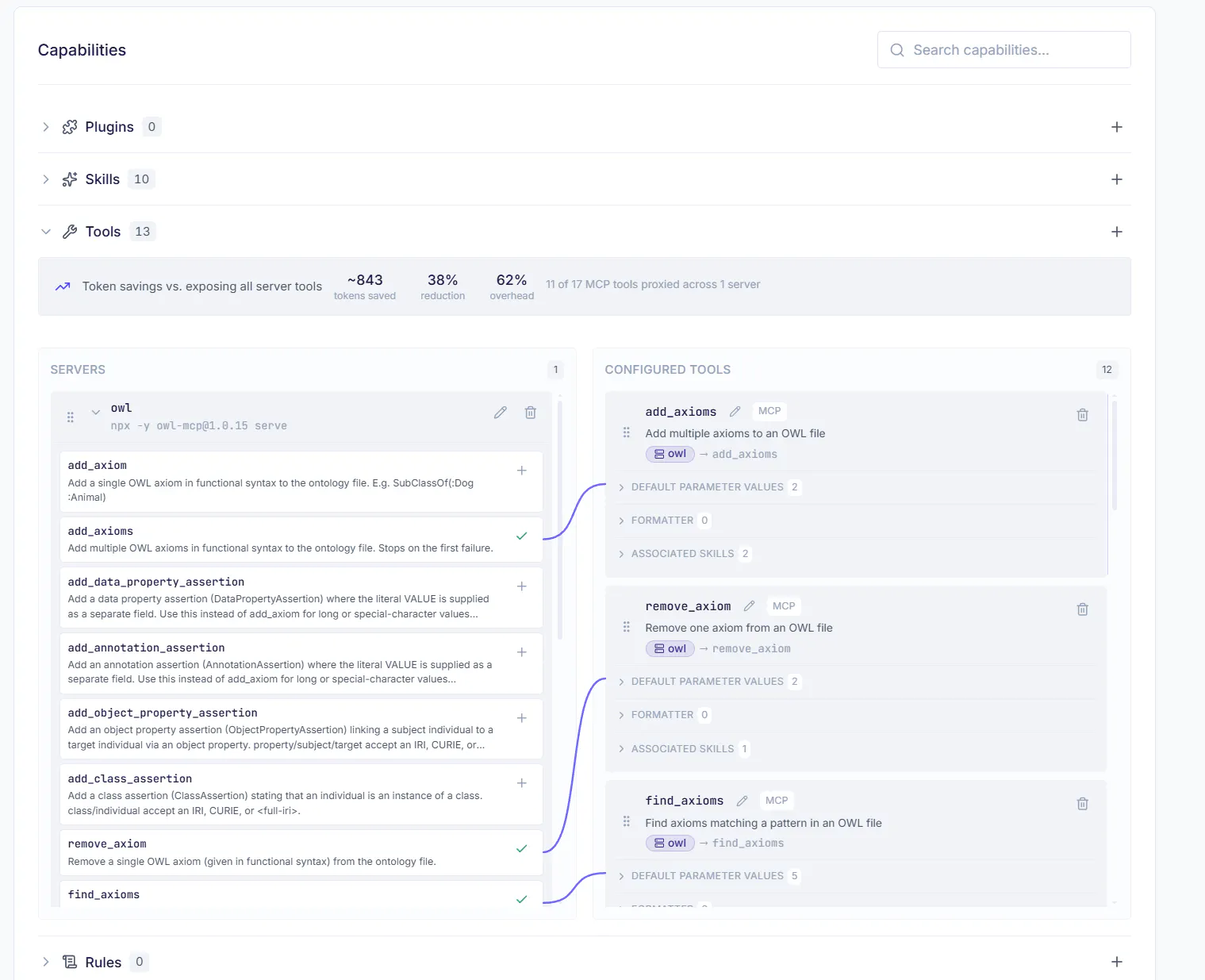Expand the Skills section
1205x980 pixels.
click(46, 179)
